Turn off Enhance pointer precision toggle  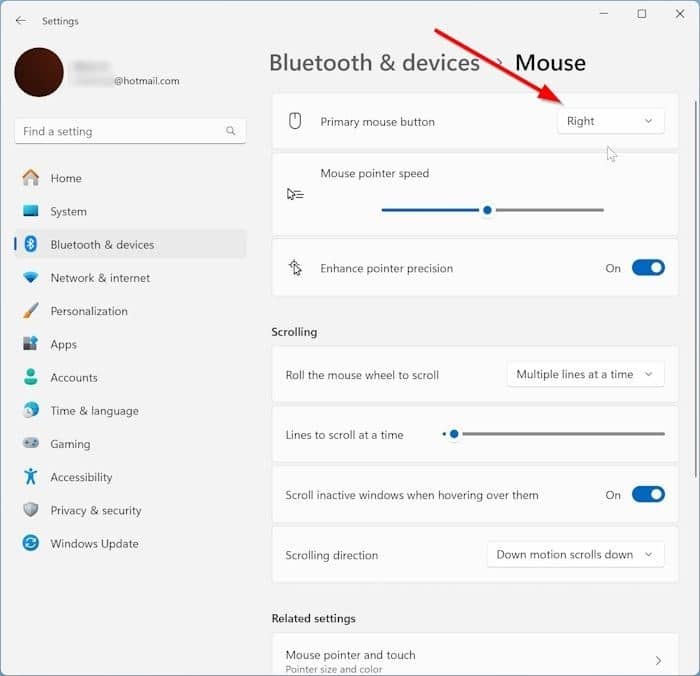point(648,268)
